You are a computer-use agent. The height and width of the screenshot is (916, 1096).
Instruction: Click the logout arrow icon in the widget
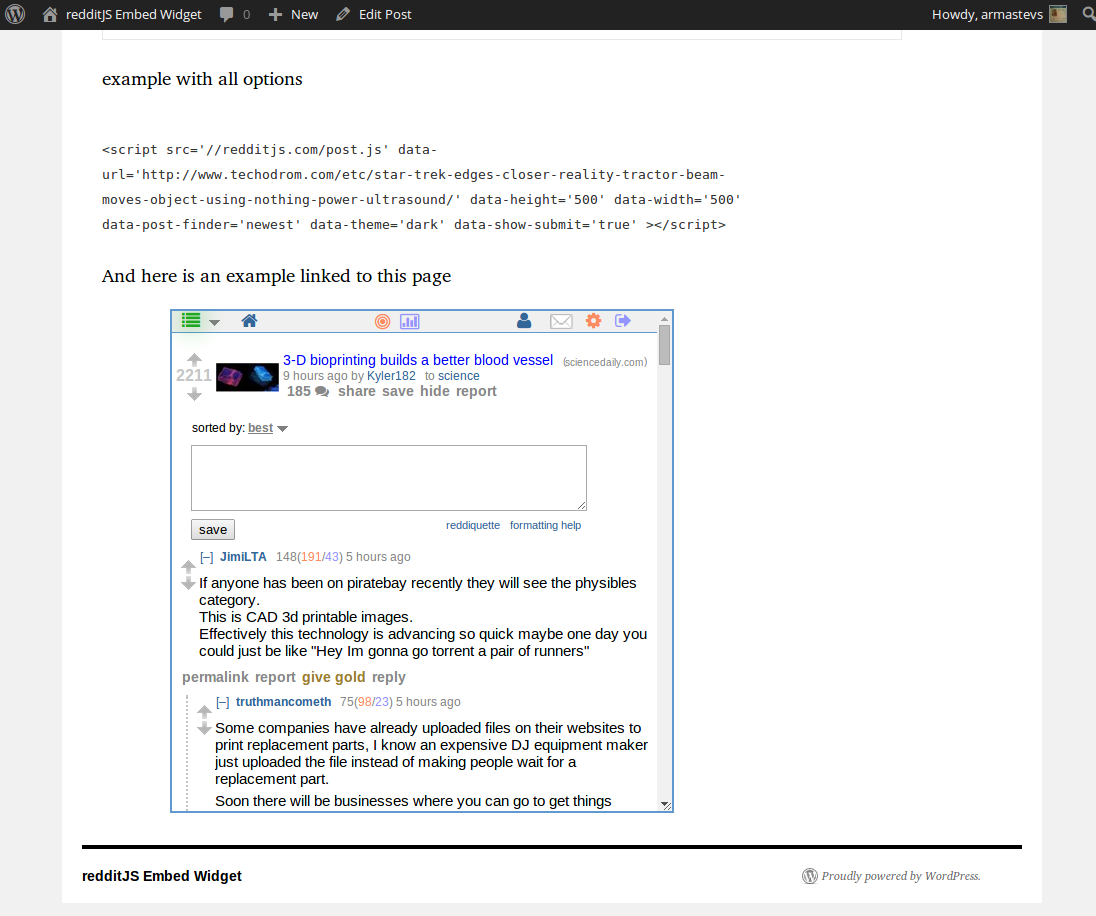coord(623,320)
